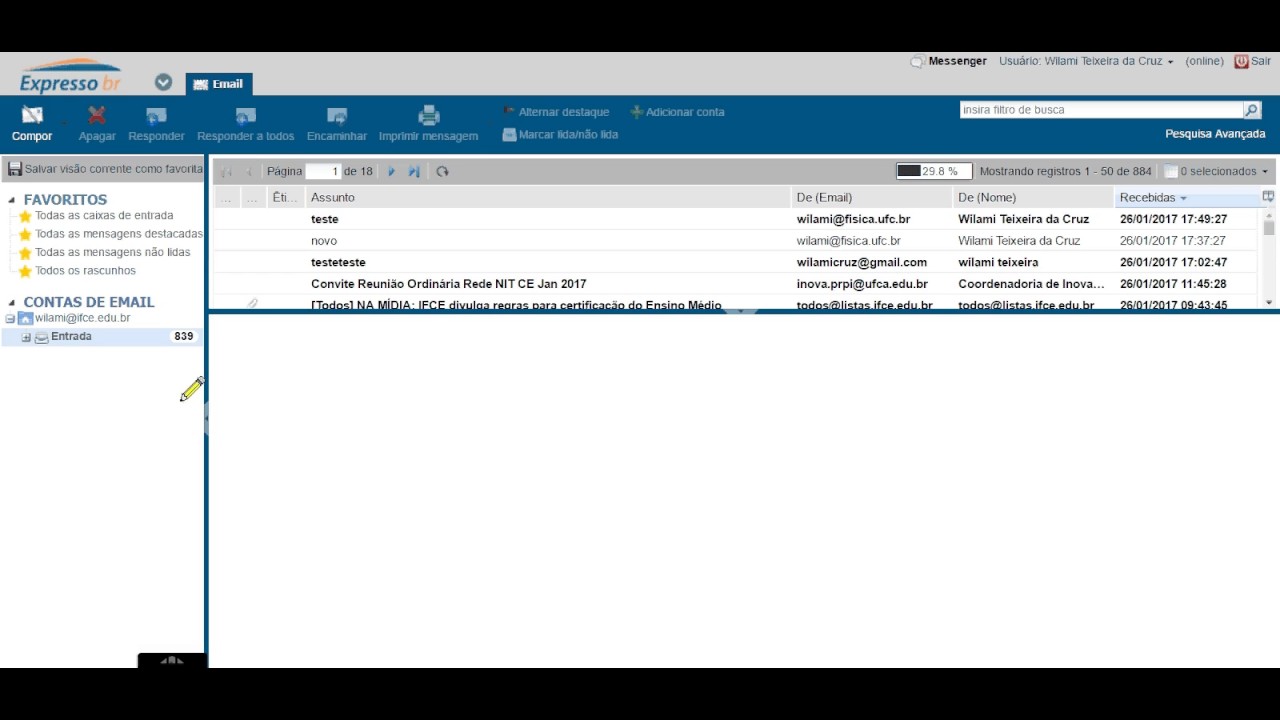The width and height of the screenshot is (1280, 720).
Task: Open Pesquisa Avançada link
Action: click(1215, 134)
